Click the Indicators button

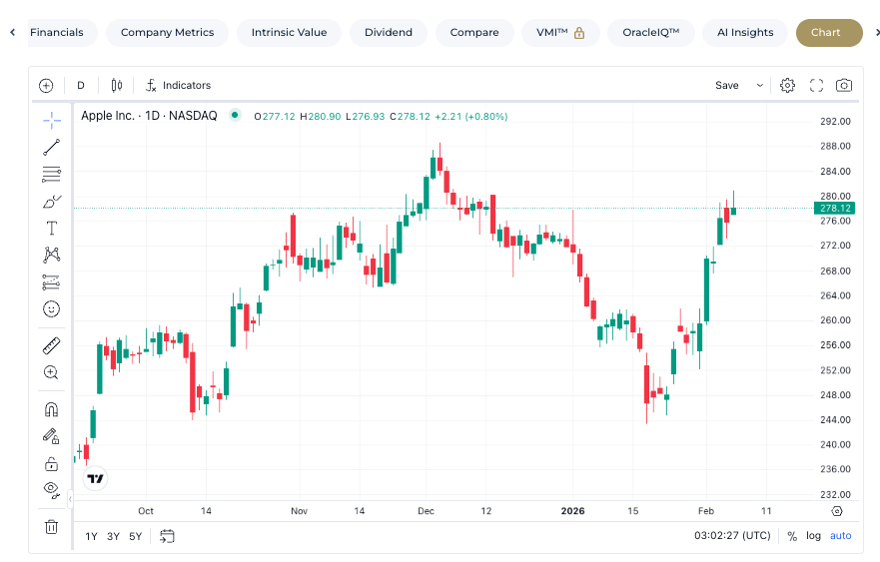(x=178, y=85)
